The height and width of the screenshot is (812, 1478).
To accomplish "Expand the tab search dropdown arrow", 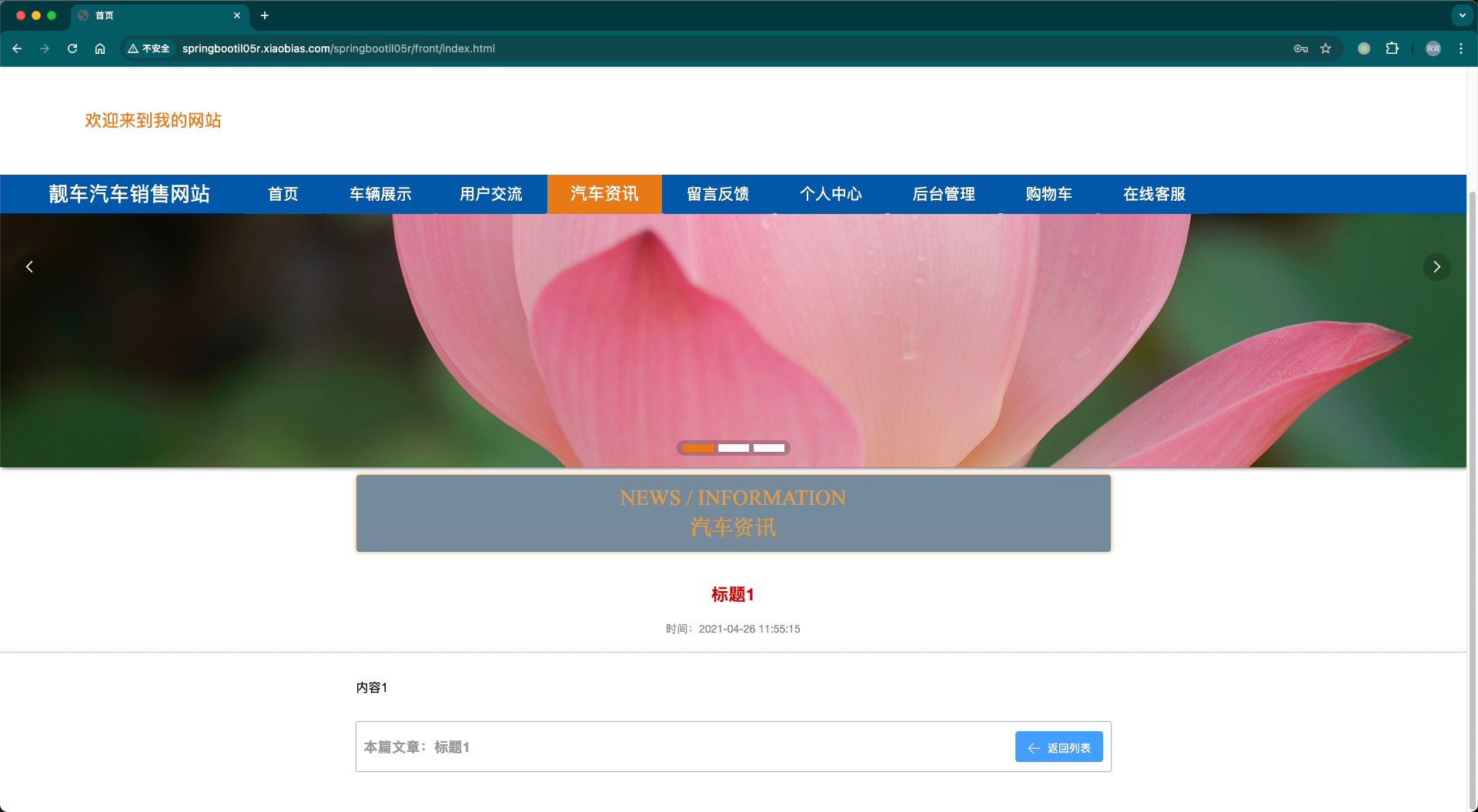I will click(1462, 15).
